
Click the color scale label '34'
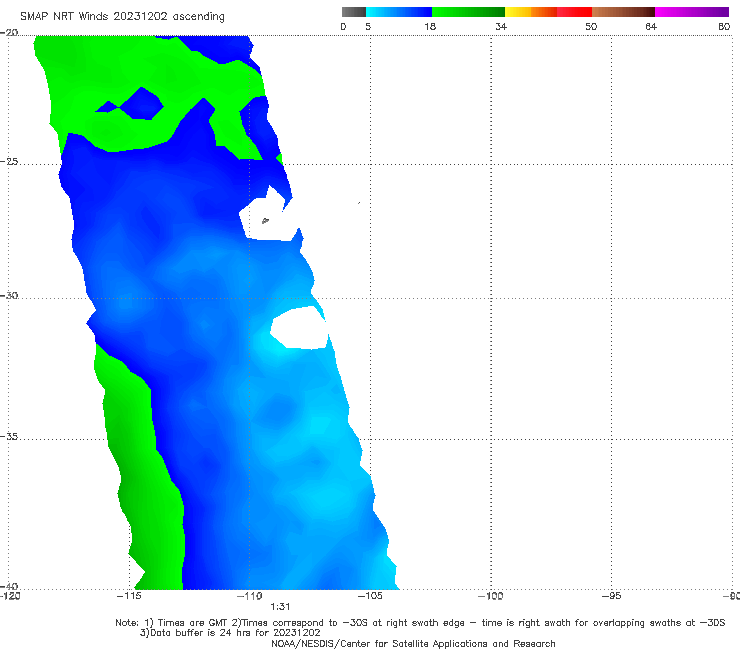(501, 26)
